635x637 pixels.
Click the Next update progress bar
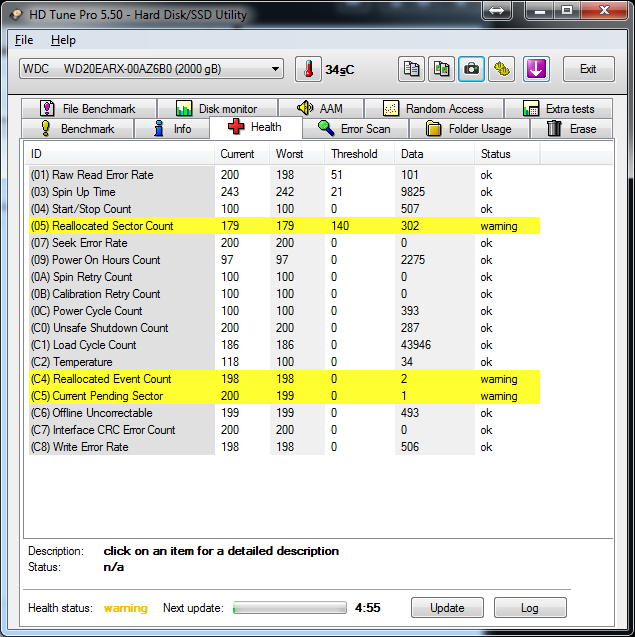point(290,608)
